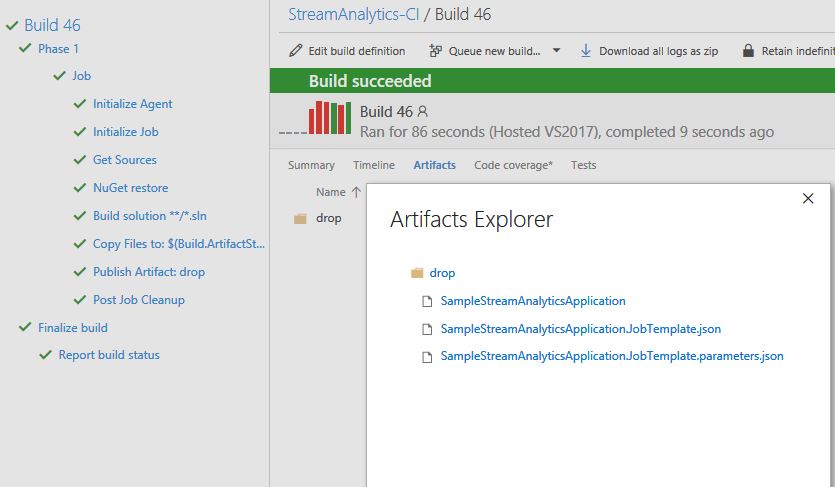Open the Post Job Cleanup step

coord(138,300)
